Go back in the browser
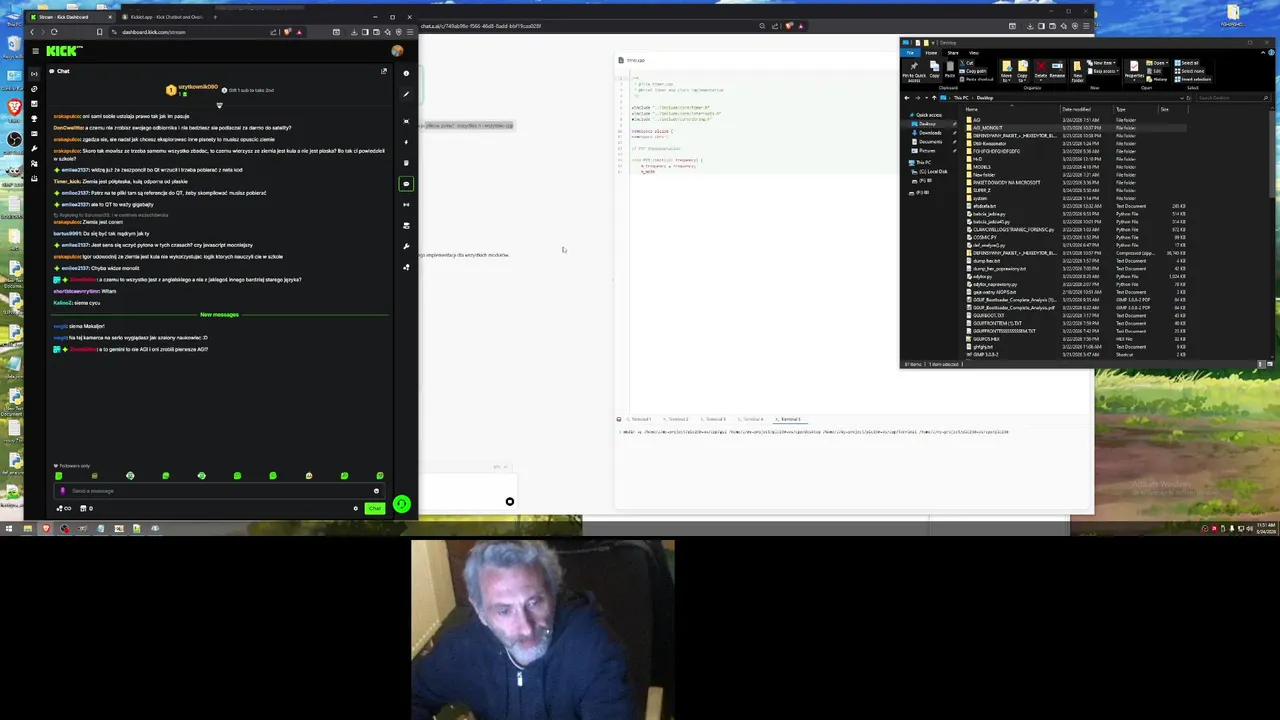Screen dimensions: 1280x720 32,32
